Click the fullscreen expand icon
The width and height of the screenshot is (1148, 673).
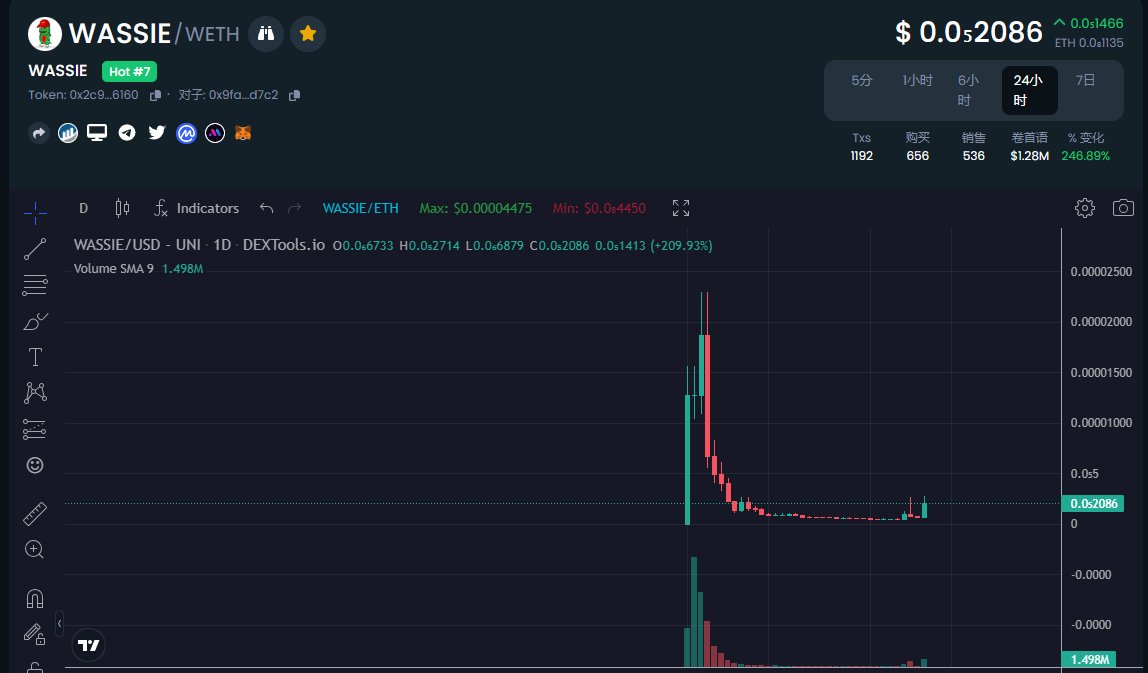(681, 209)
